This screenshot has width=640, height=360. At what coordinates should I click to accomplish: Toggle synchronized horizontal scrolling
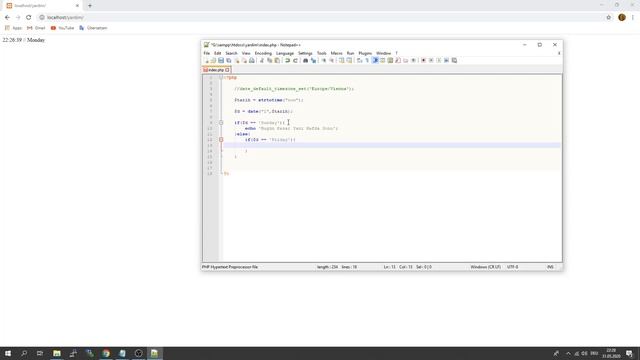pyautogui.click(x=350, y=60)
